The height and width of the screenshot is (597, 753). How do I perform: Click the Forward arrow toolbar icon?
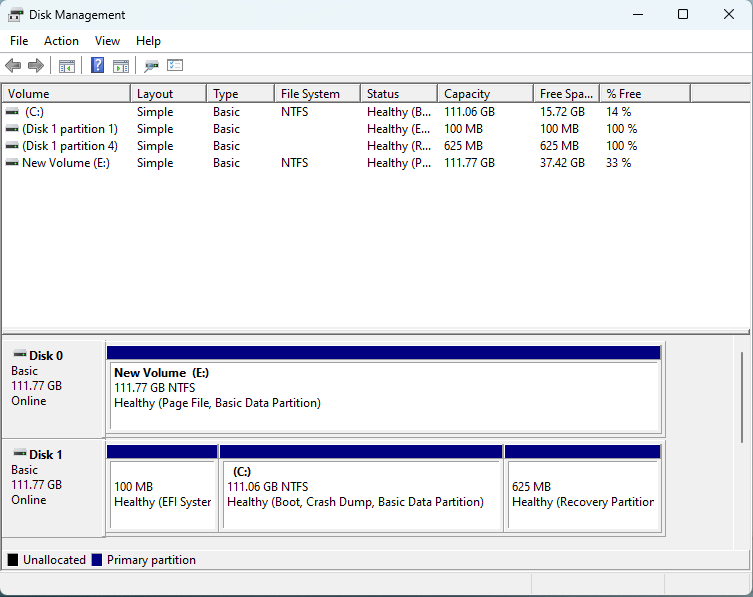pyautogui.click(x=36, y=66)
